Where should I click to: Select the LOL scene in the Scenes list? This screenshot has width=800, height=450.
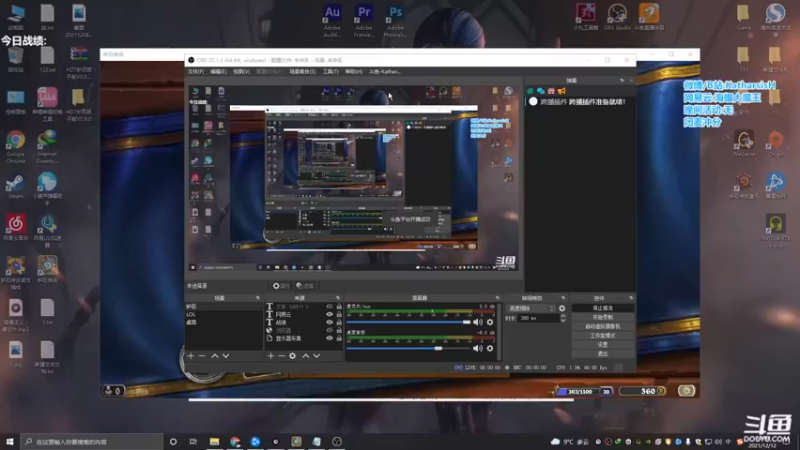coord(223,314)
